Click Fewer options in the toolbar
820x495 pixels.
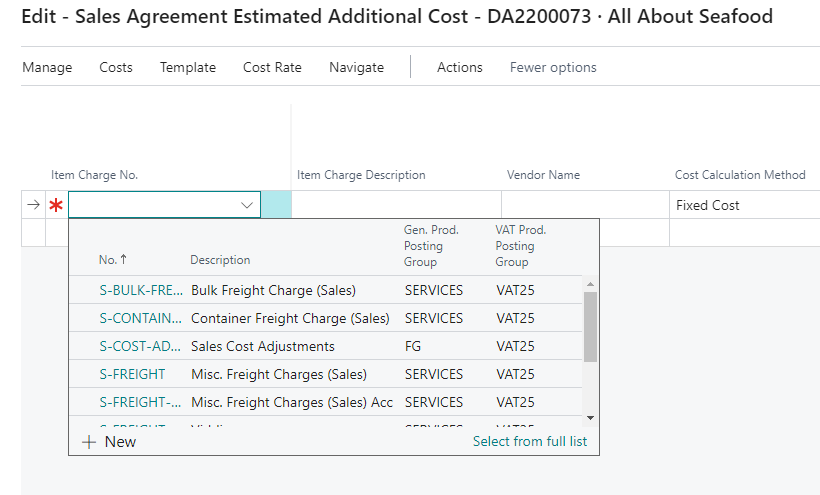pos(553,67)
